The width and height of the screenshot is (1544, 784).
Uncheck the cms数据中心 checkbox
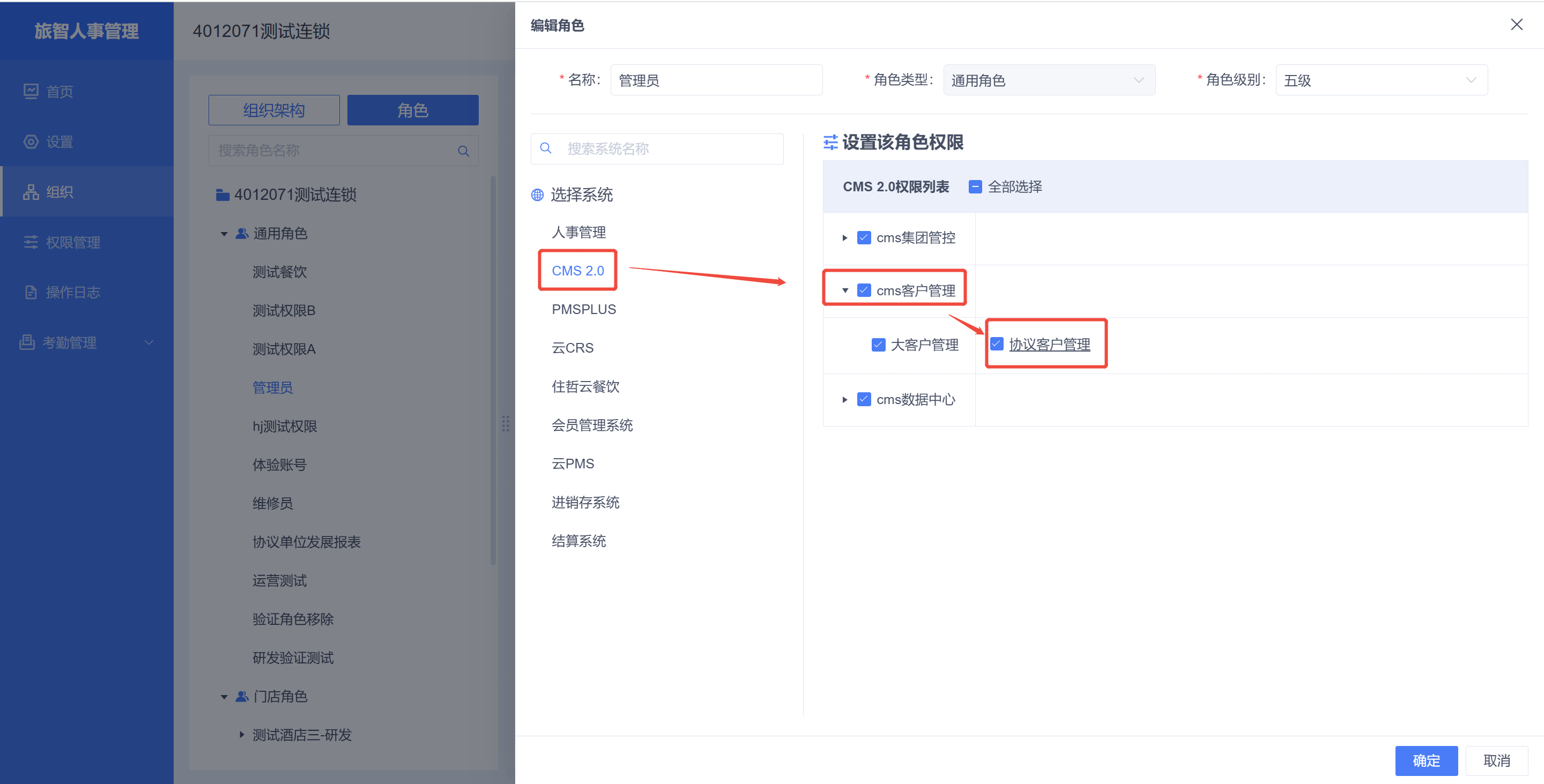864,399
